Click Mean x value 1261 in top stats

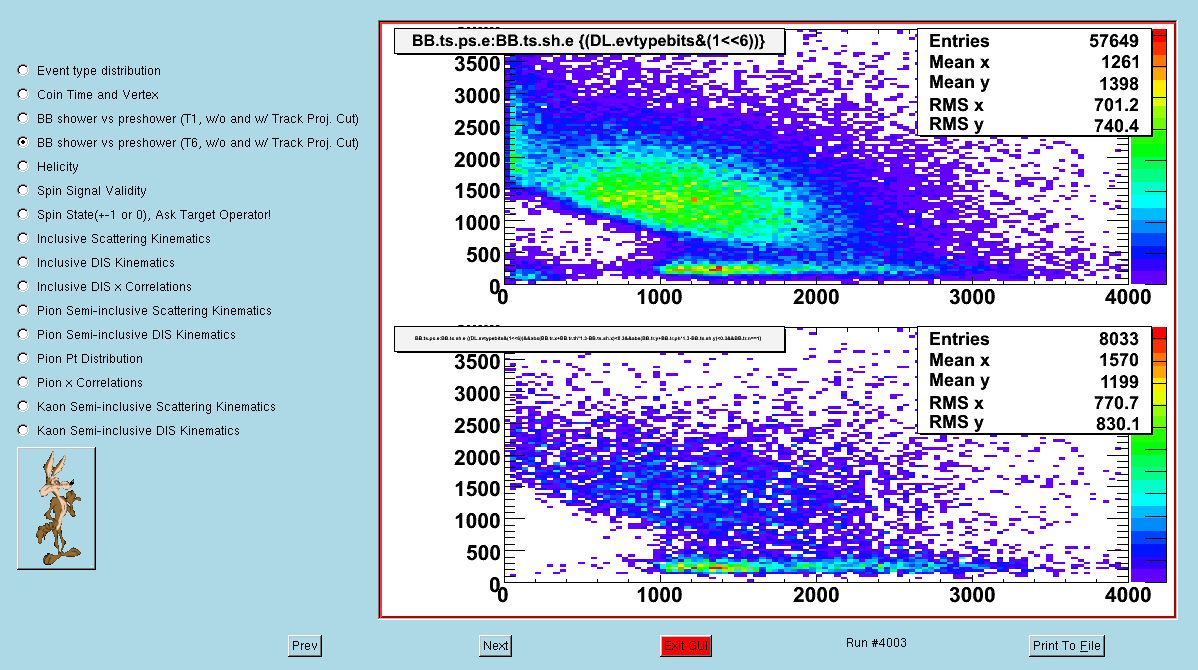click(x=1120, y=62)
